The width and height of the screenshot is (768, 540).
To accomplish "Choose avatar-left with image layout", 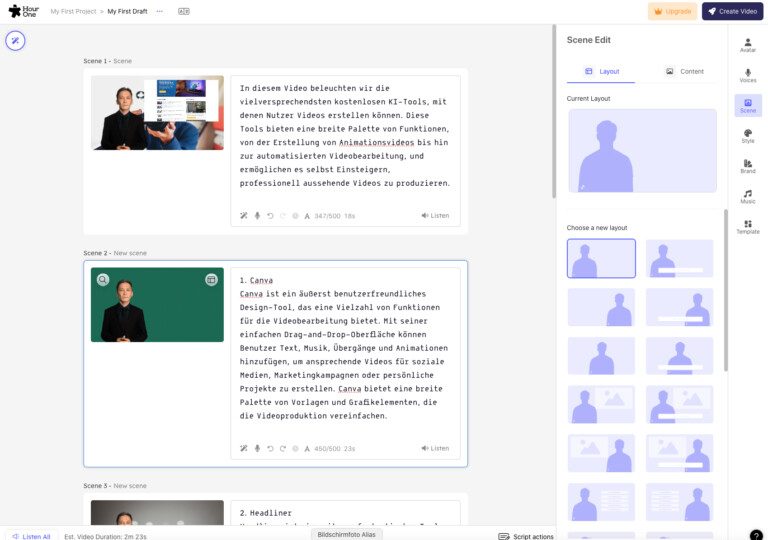I will coord(601,404).
